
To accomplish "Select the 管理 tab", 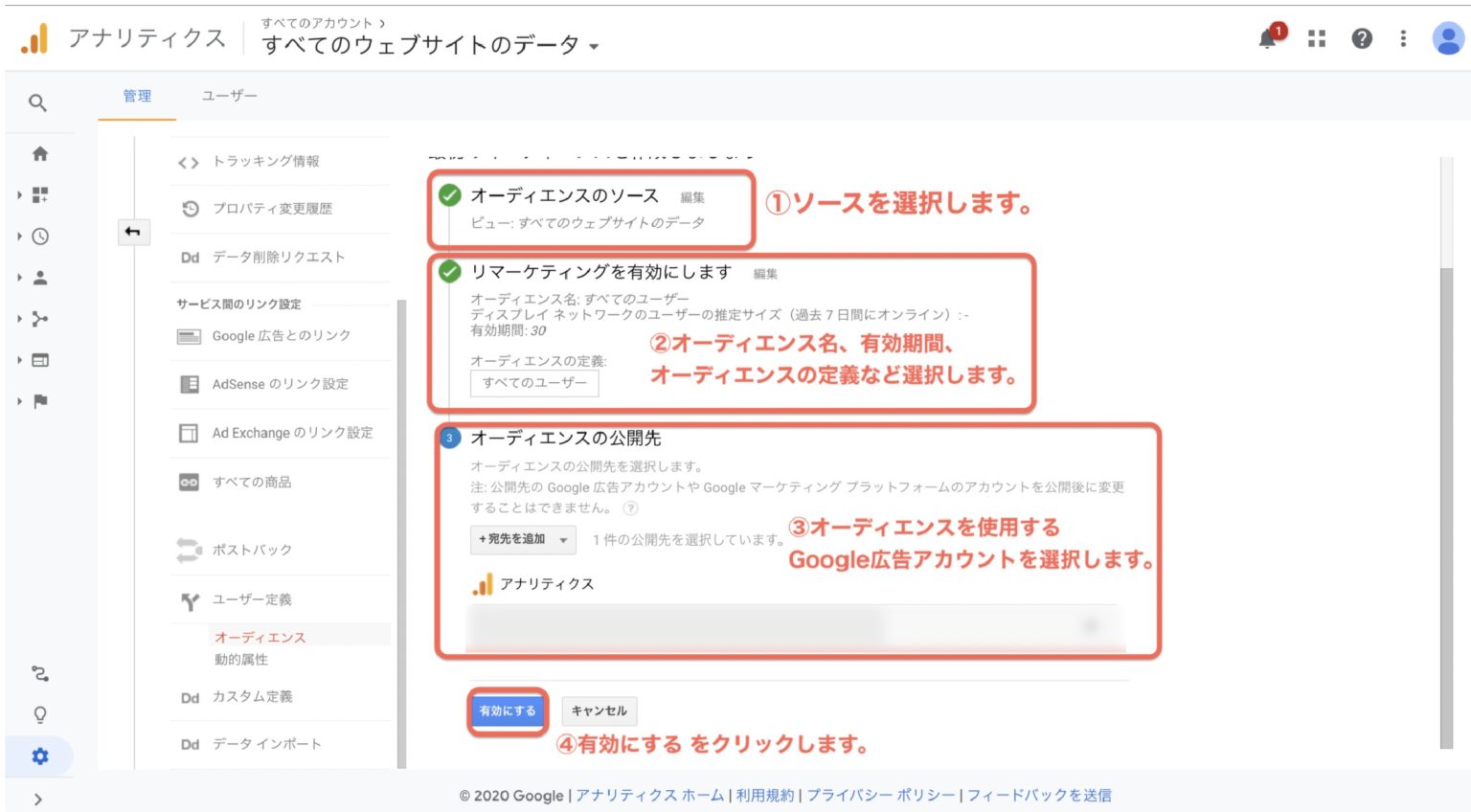I will coord(137,96).
